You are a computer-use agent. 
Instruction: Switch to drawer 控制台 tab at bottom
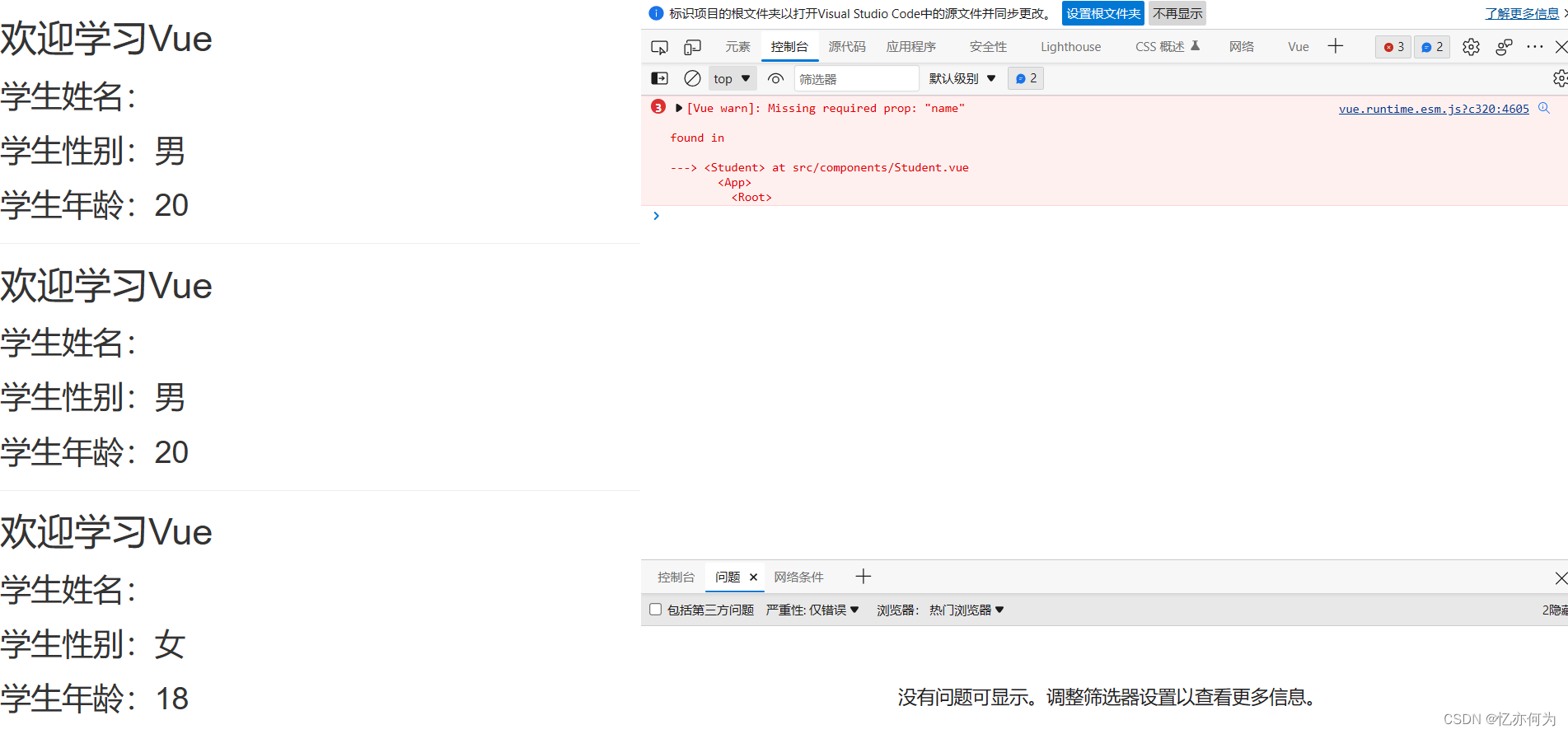pos(676,577)
